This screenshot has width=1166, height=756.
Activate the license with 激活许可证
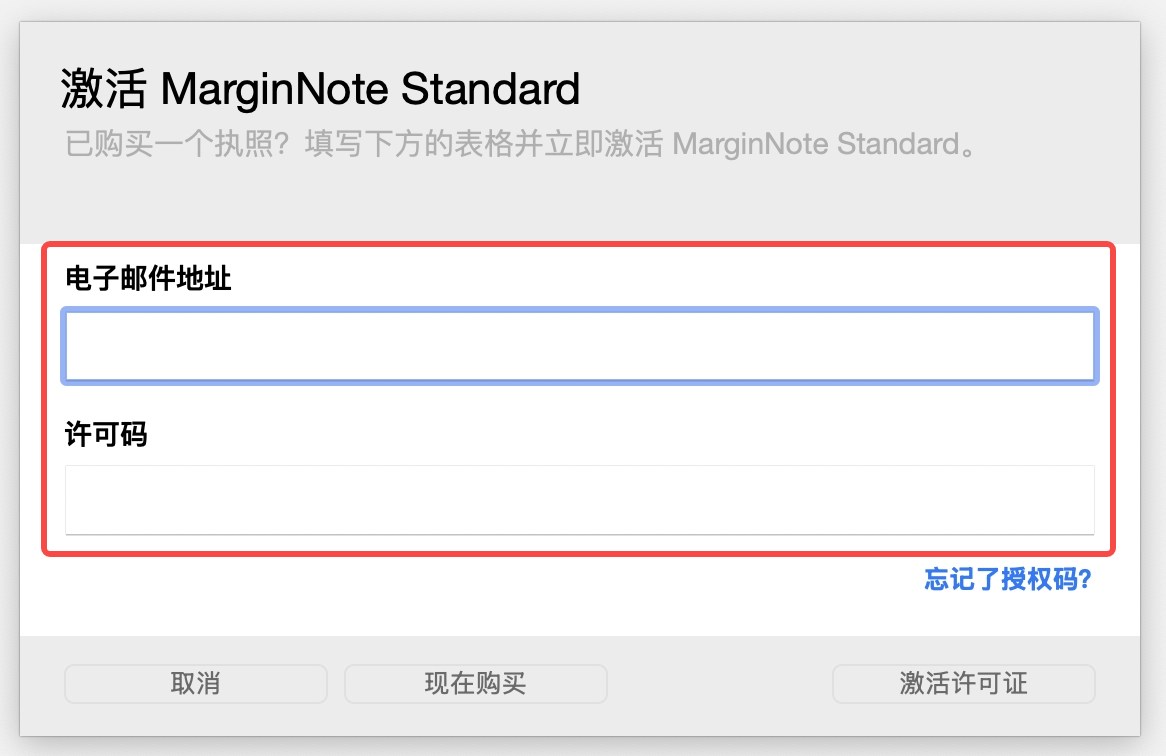[963, 684]
